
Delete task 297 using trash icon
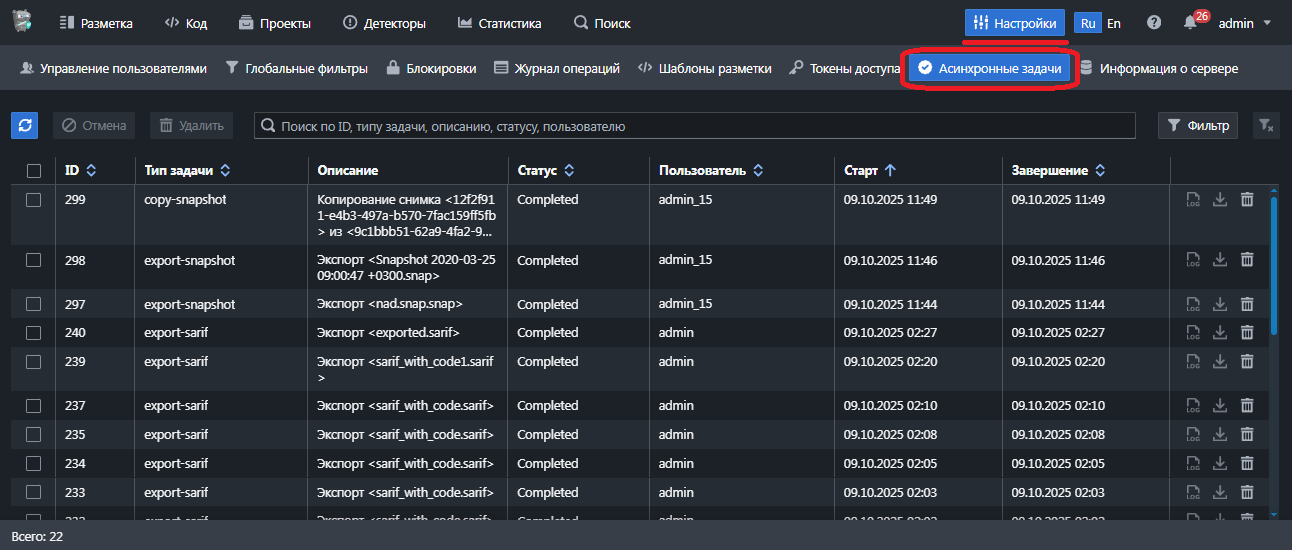coord(1247,304)
